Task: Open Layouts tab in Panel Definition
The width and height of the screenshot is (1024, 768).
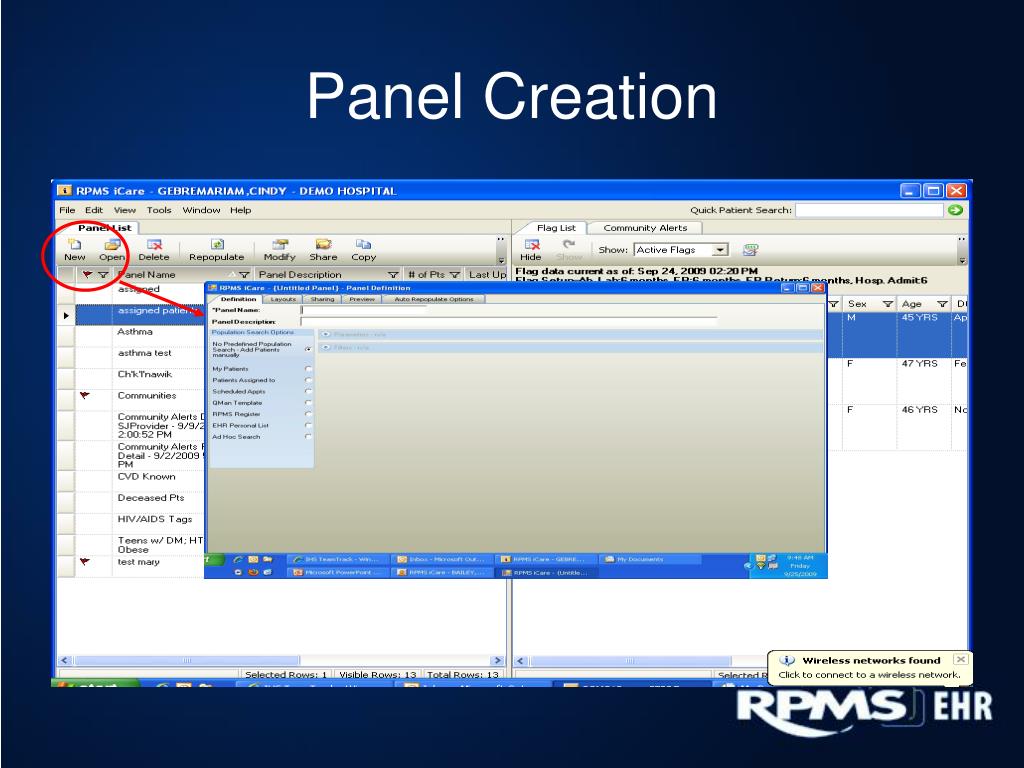Action: pos(283,299)
